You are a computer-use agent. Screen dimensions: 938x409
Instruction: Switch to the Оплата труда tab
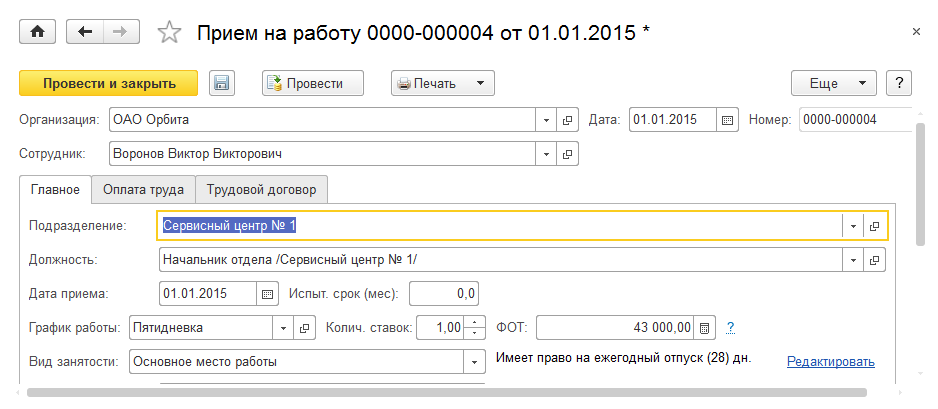click(x=143, y=189)
